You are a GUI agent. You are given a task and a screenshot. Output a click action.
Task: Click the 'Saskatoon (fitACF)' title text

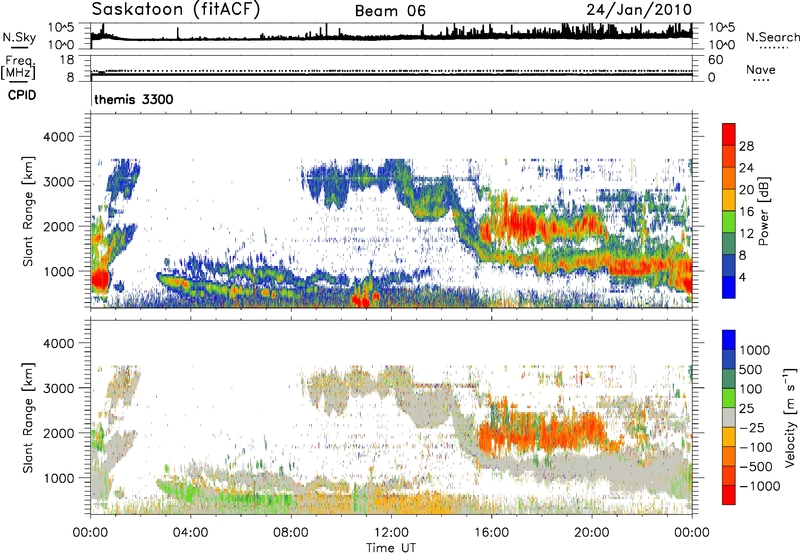[x=176, y=10]
